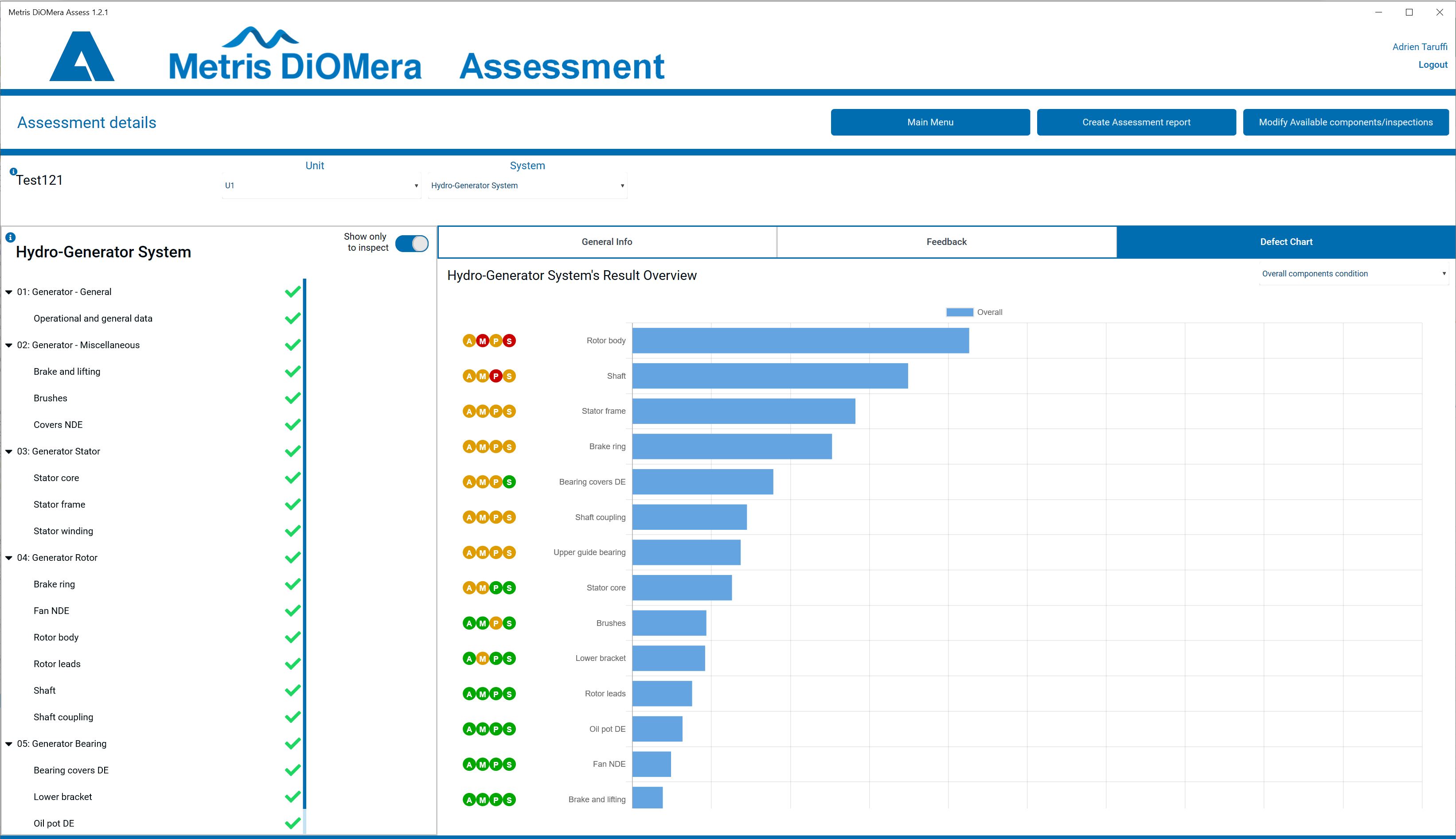Click the red S badge for Rotor body

(509, 341)
